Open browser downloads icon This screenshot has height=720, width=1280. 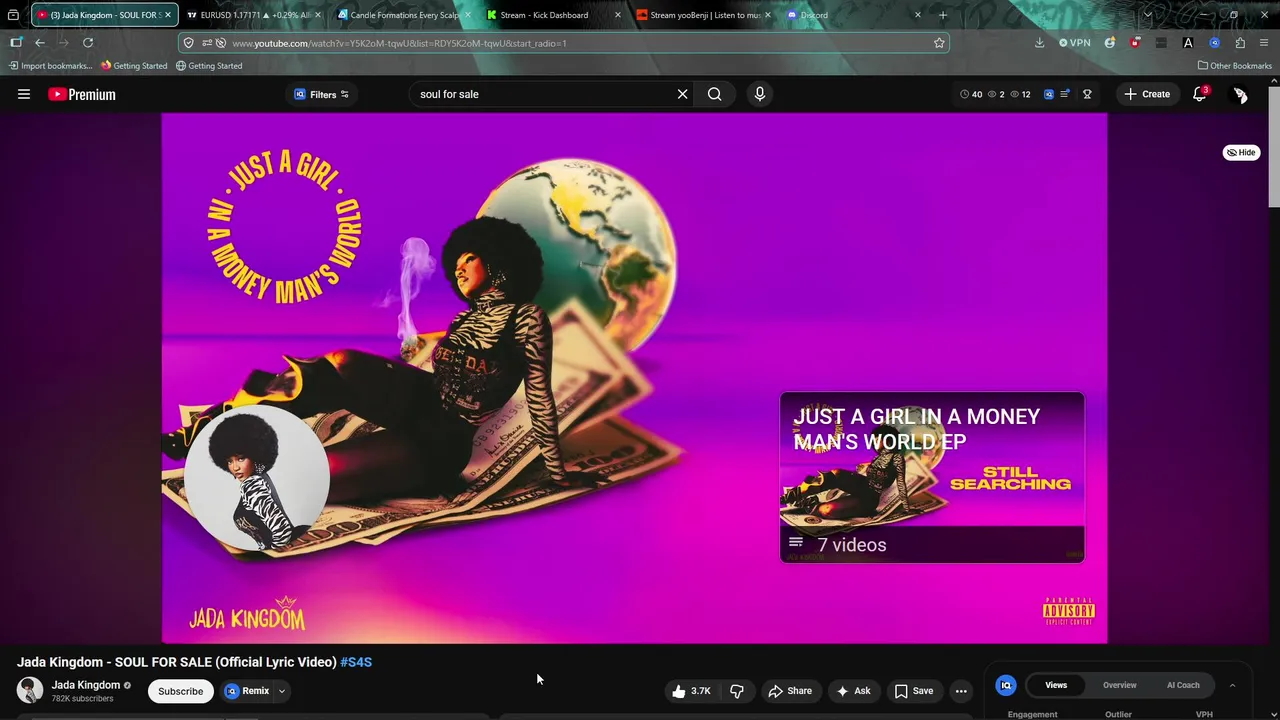pyautogui.click(x=1040, y=43)
